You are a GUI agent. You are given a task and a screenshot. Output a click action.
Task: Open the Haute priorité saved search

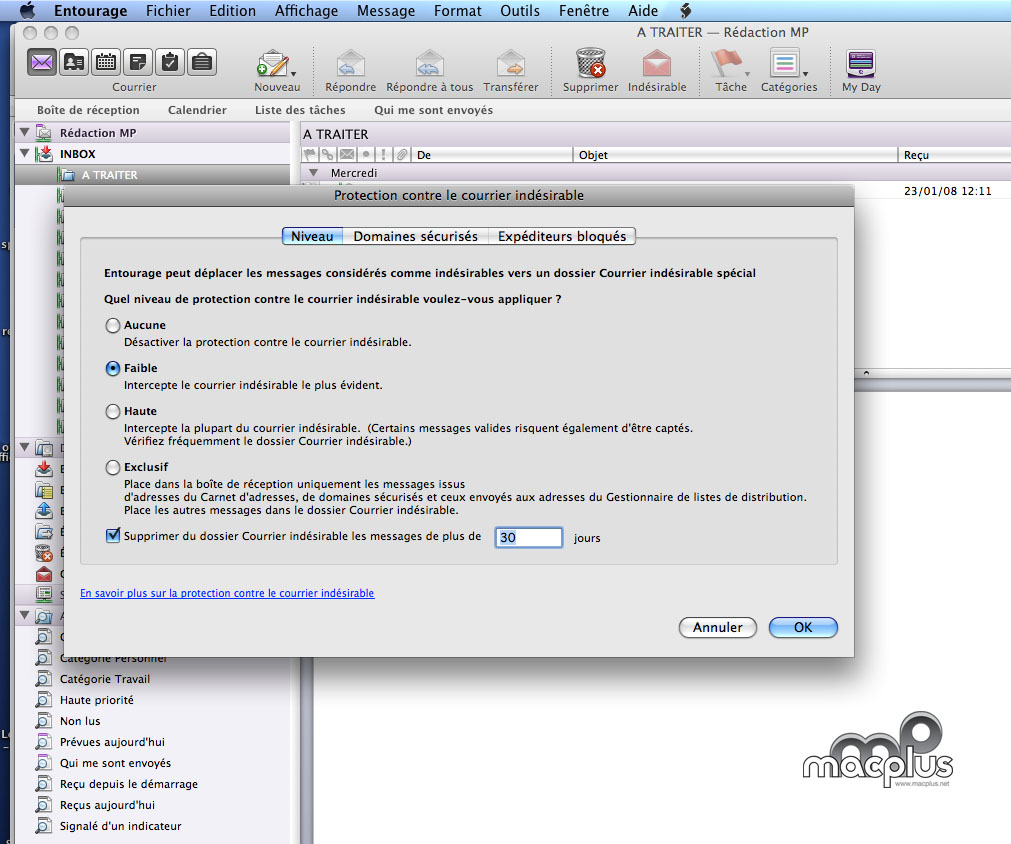point(97,700)
